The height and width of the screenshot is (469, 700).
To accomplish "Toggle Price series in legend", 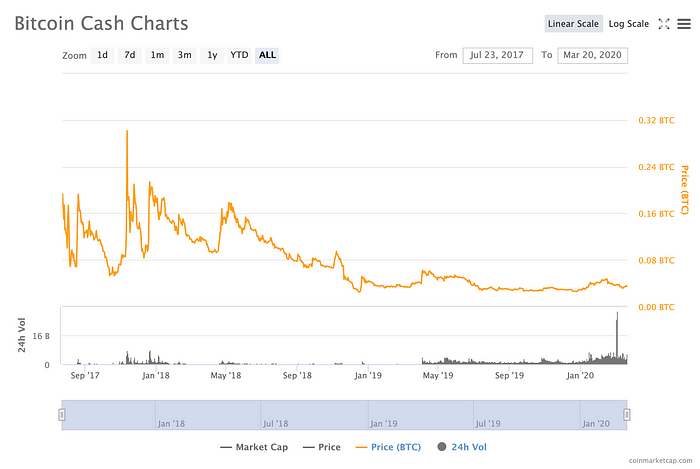I will click(x=321, y=447).
